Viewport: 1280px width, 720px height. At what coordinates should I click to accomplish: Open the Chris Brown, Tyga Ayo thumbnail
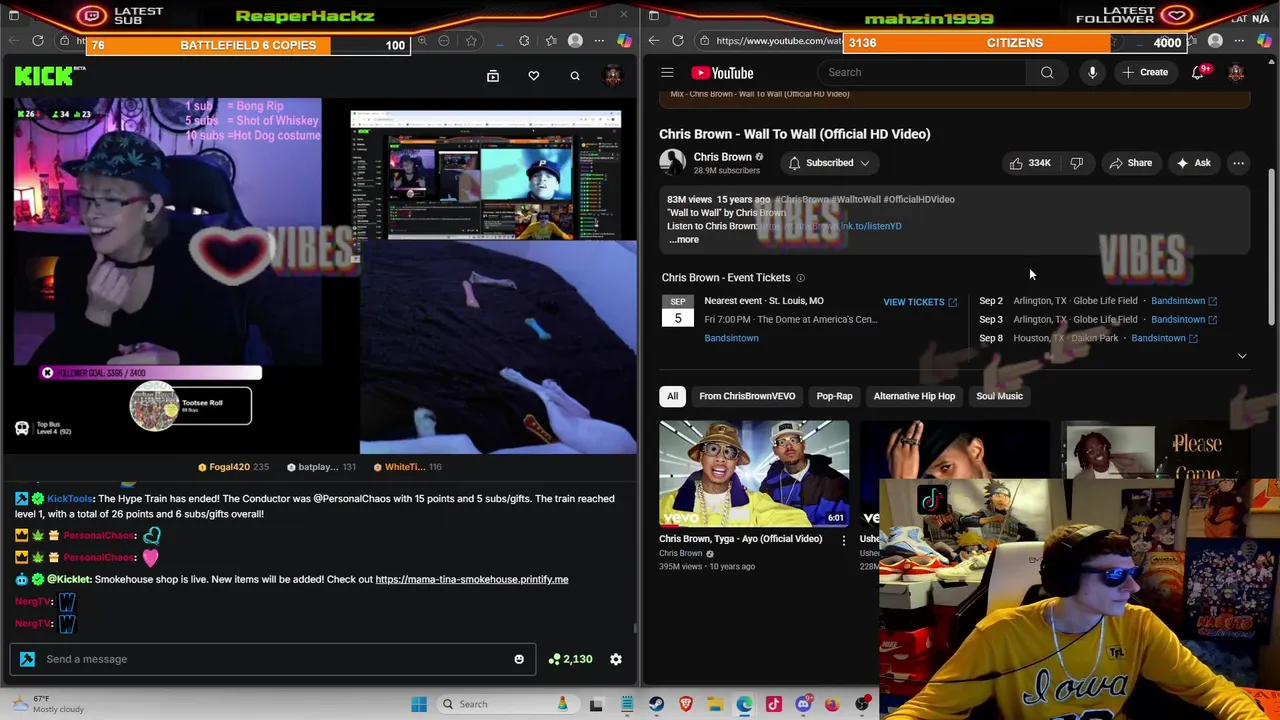(754, 473)
